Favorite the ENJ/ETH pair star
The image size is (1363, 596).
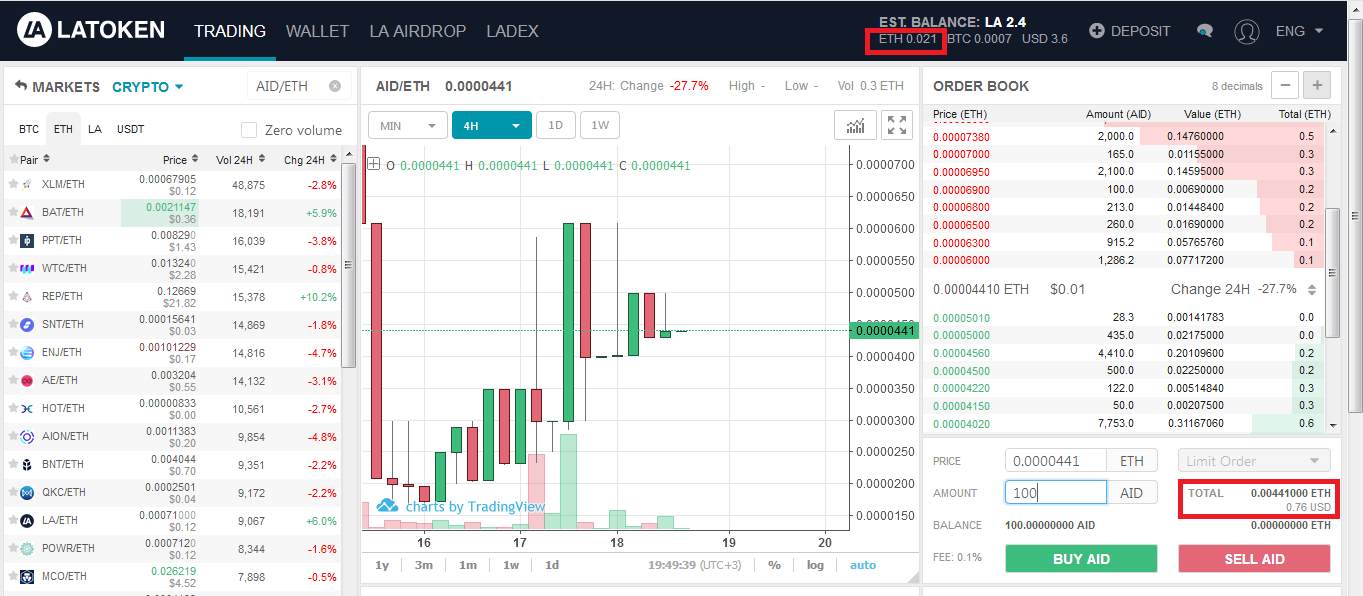click(x=13, y=352)
